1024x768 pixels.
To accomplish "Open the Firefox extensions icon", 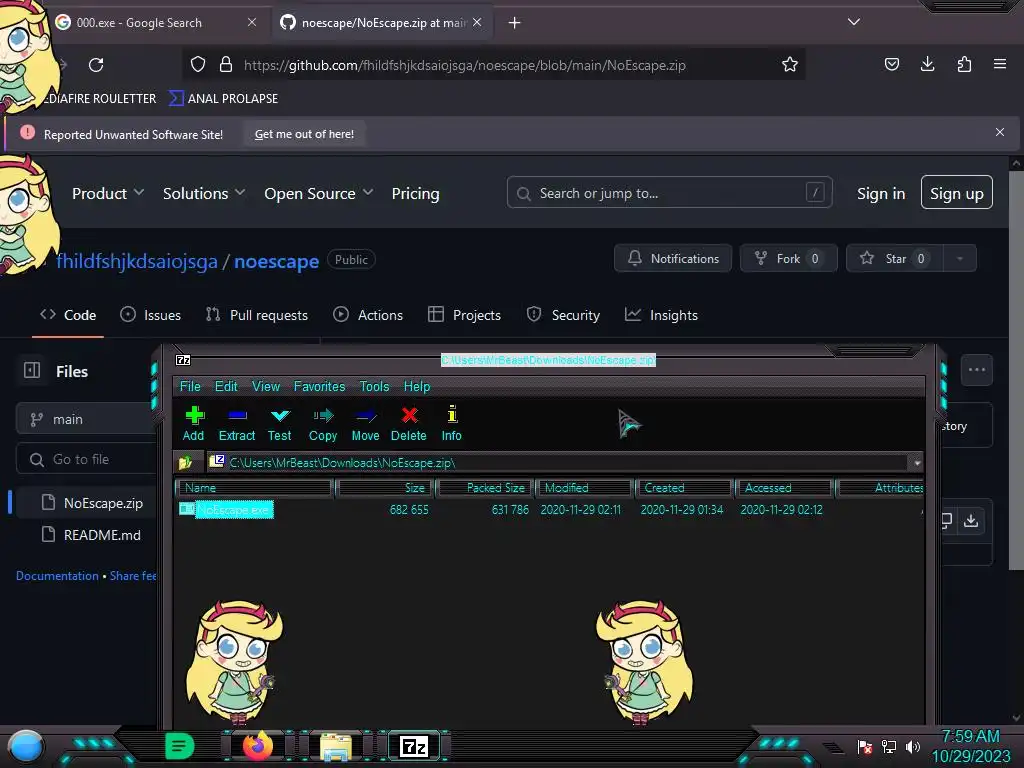I will coord(964,64).
